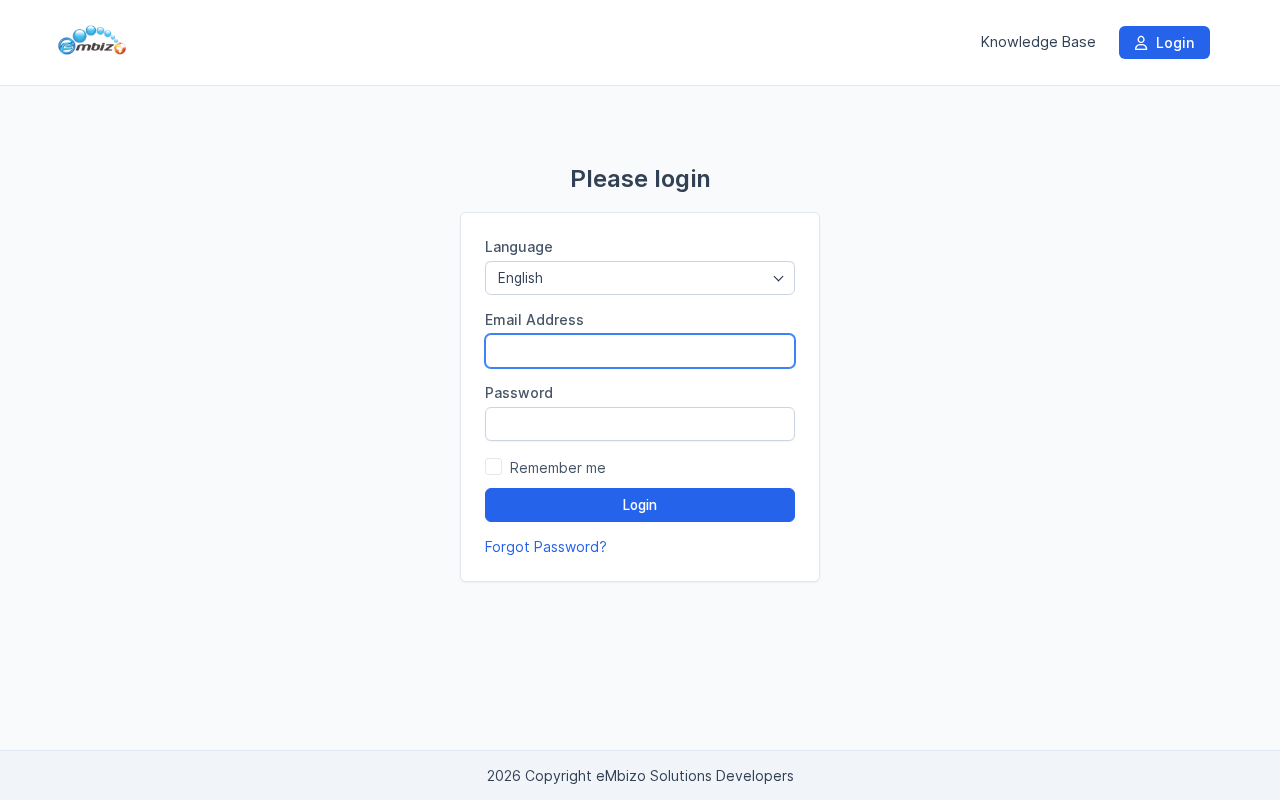
Task: Follow the Forgot Password? link
Action: coord(546,547)
